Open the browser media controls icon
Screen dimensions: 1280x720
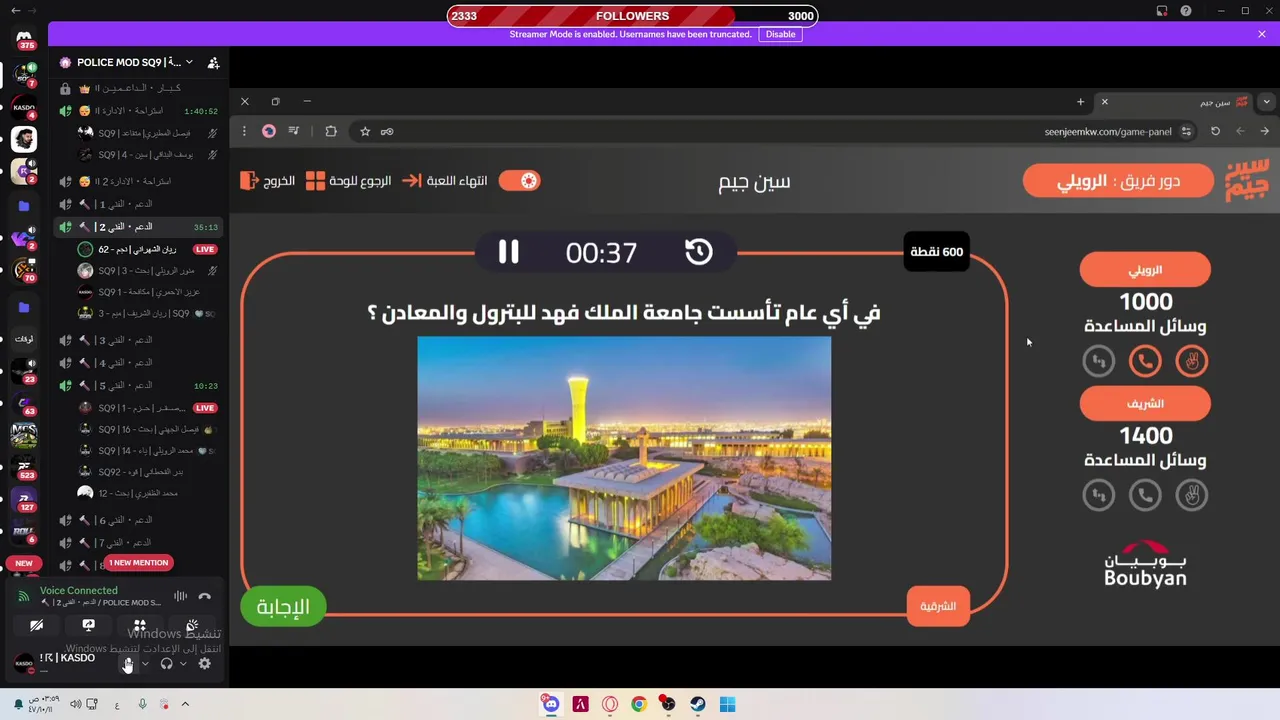pyautogui.click(x=294, y=131)
